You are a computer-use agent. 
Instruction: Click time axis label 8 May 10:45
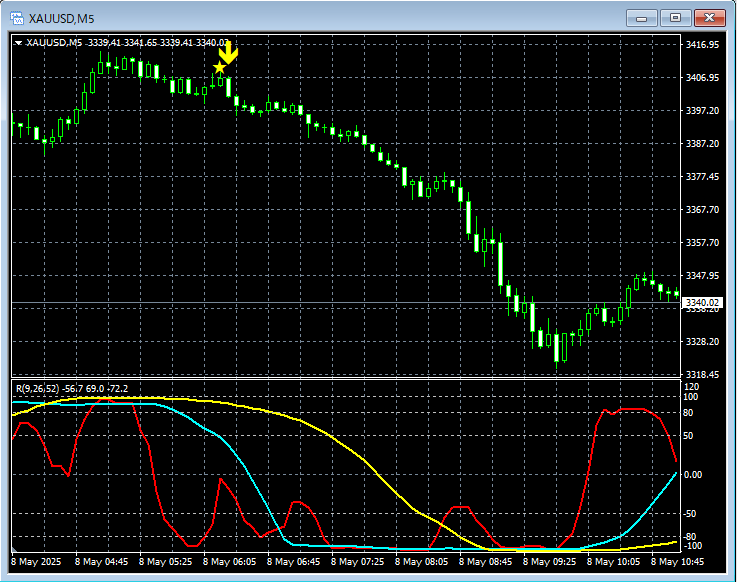coord(677,562)
